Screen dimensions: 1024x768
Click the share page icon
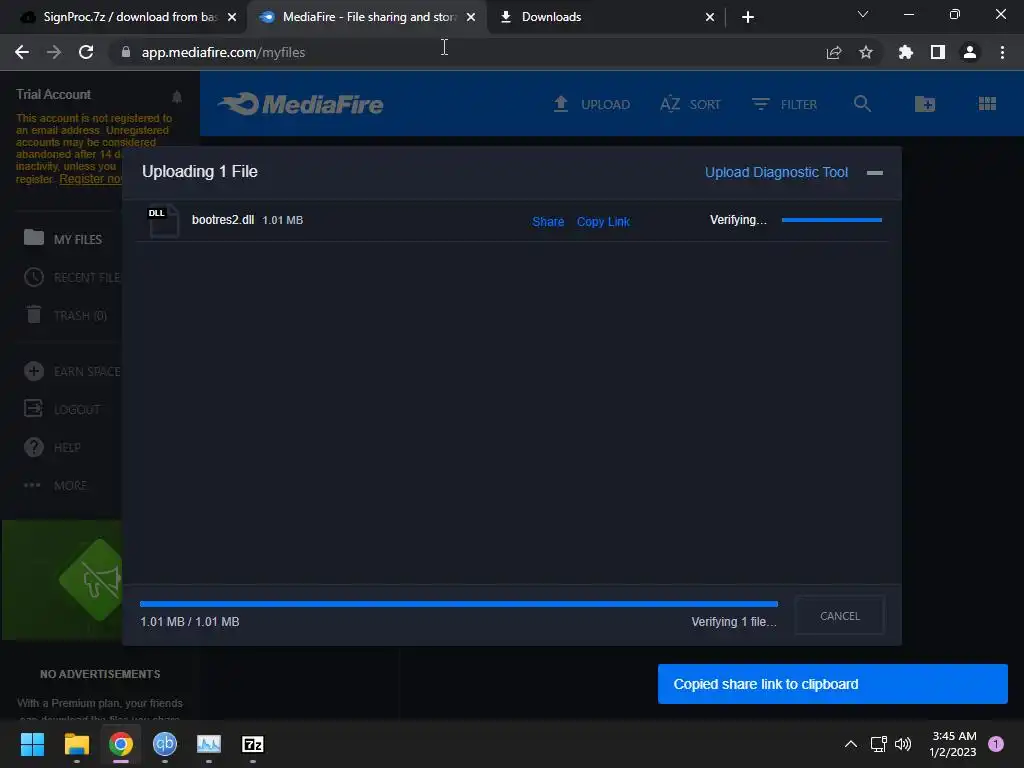coord(834,52)
